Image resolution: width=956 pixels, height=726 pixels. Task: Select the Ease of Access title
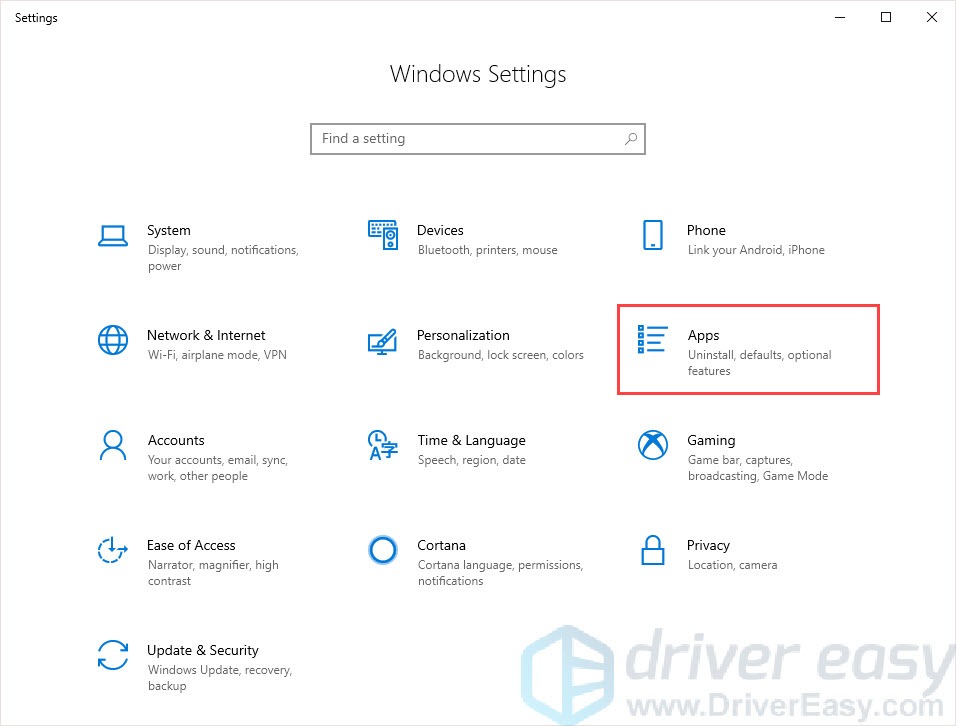coord(191,545)
